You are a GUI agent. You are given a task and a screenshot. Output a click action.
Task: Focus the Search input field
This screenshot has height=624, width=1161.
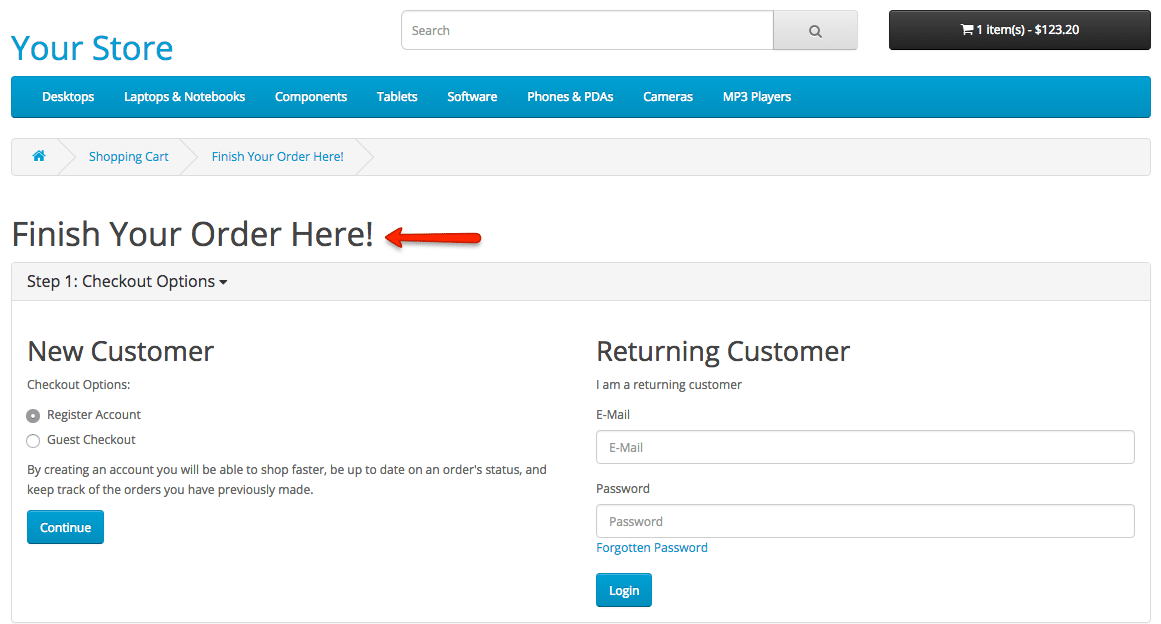(588, 30)
